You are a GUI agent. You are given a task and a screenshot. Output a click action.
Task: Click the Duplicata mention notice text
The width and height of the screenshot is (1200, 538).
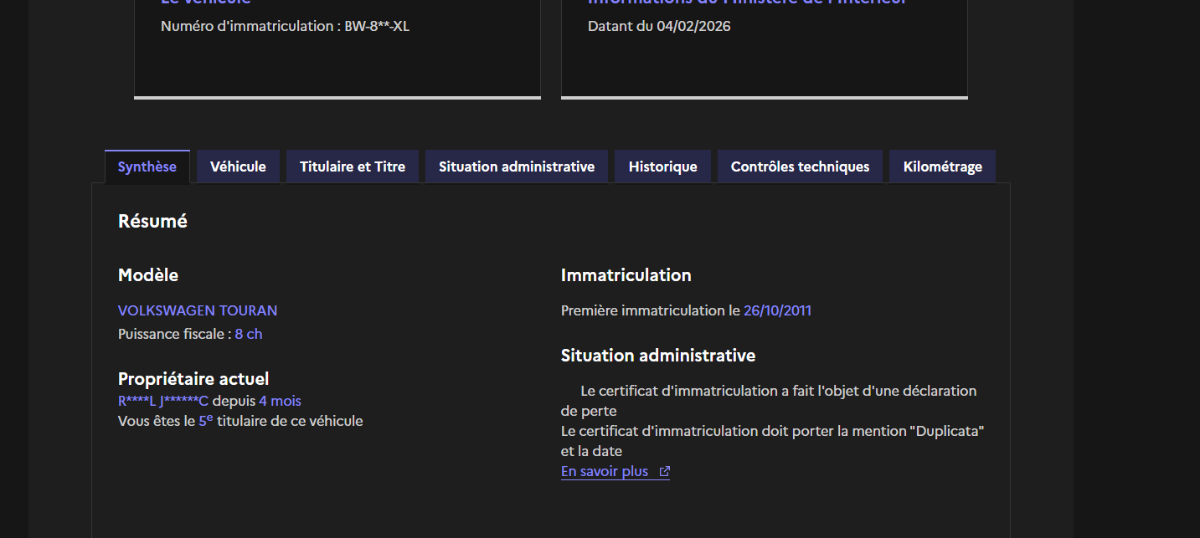(773, 441)
